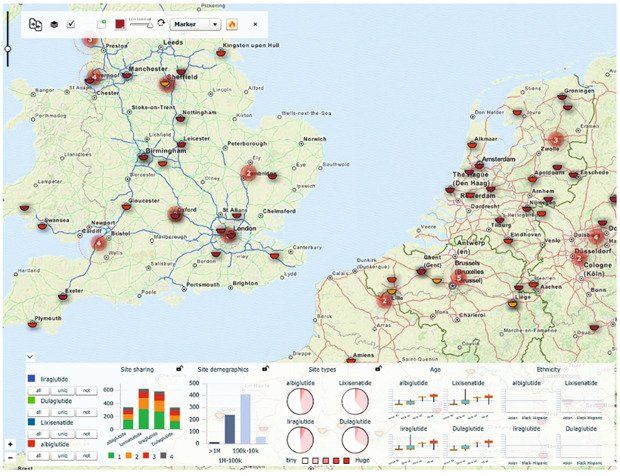Click the add new layer icon

pyautogui.click(x=102, y=23)
